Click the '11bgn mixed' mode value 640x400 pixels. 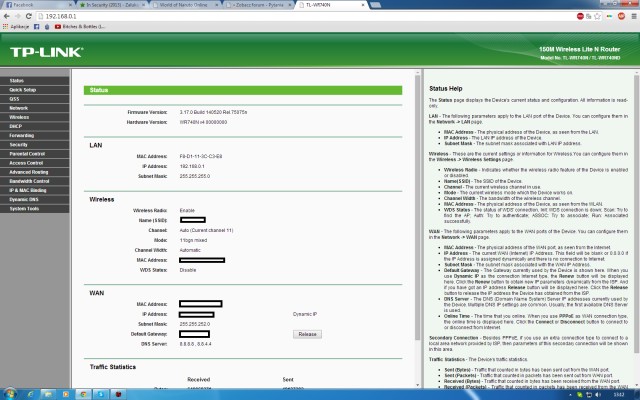(193, 240)
